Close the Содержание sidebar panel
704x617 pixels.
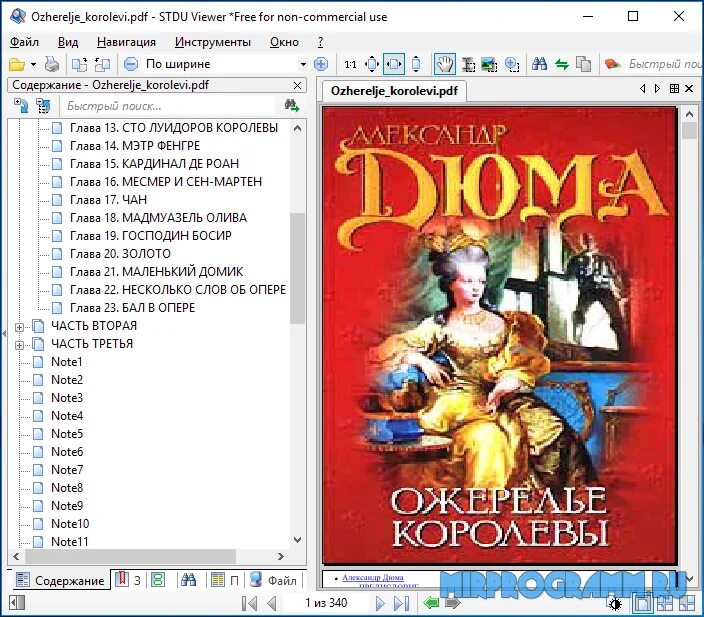pos(297,85)
